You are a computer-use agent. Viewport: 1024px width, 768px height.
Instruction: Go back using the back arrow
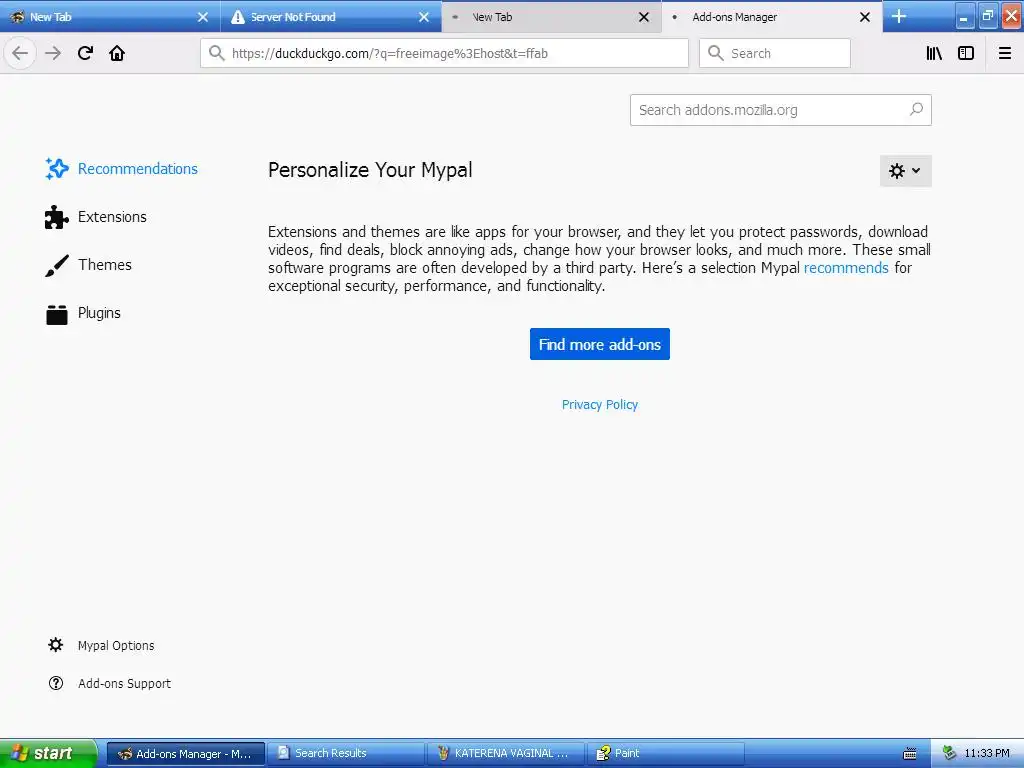pos(20,53)
